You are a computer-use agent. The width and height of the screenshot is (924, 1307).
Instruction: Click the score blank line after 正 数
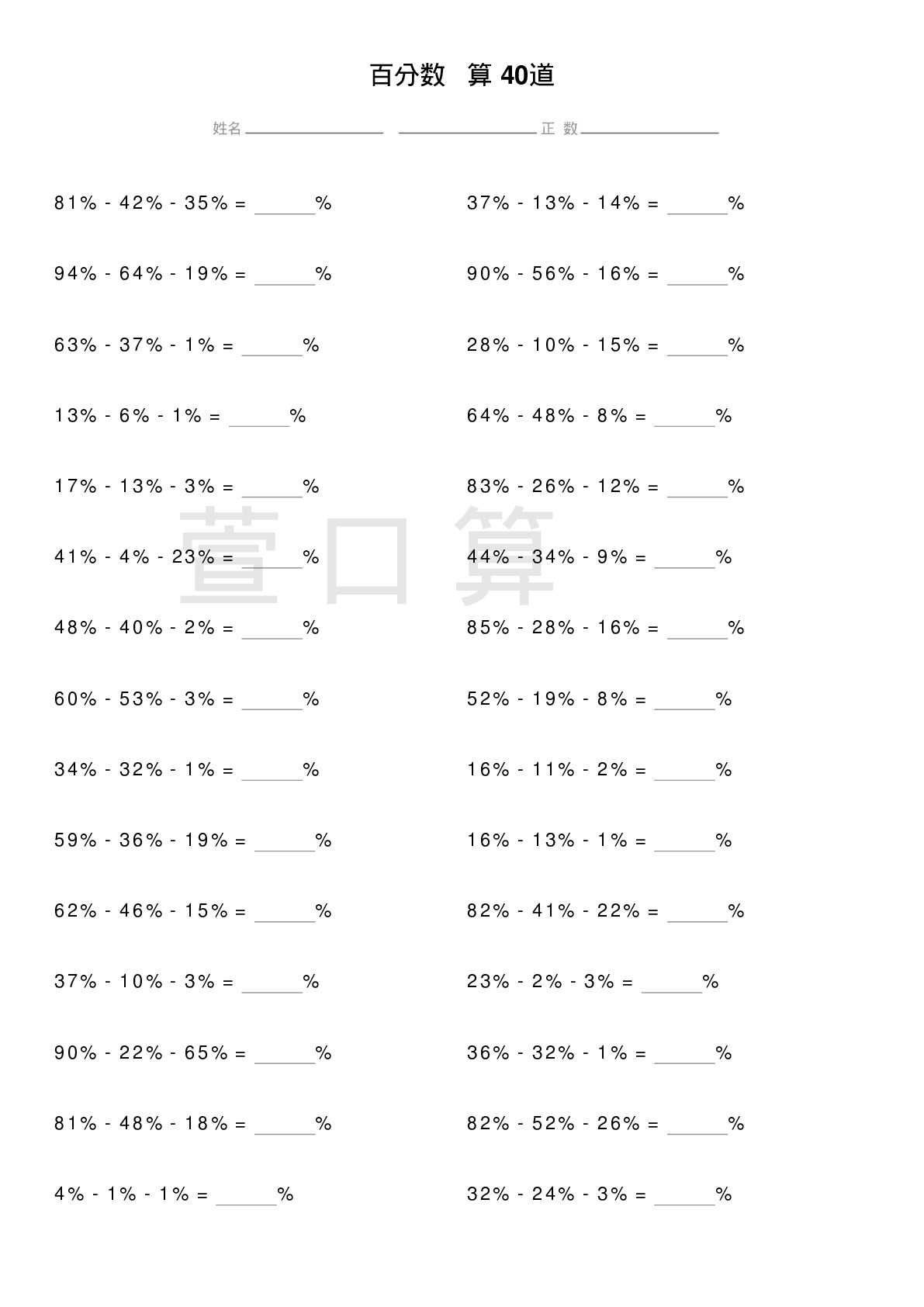(x=649, y=133)
